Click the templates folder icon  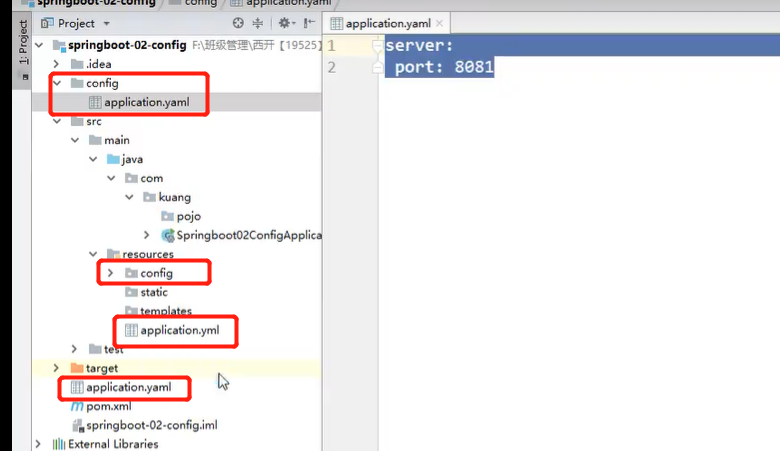click(131, 311)
